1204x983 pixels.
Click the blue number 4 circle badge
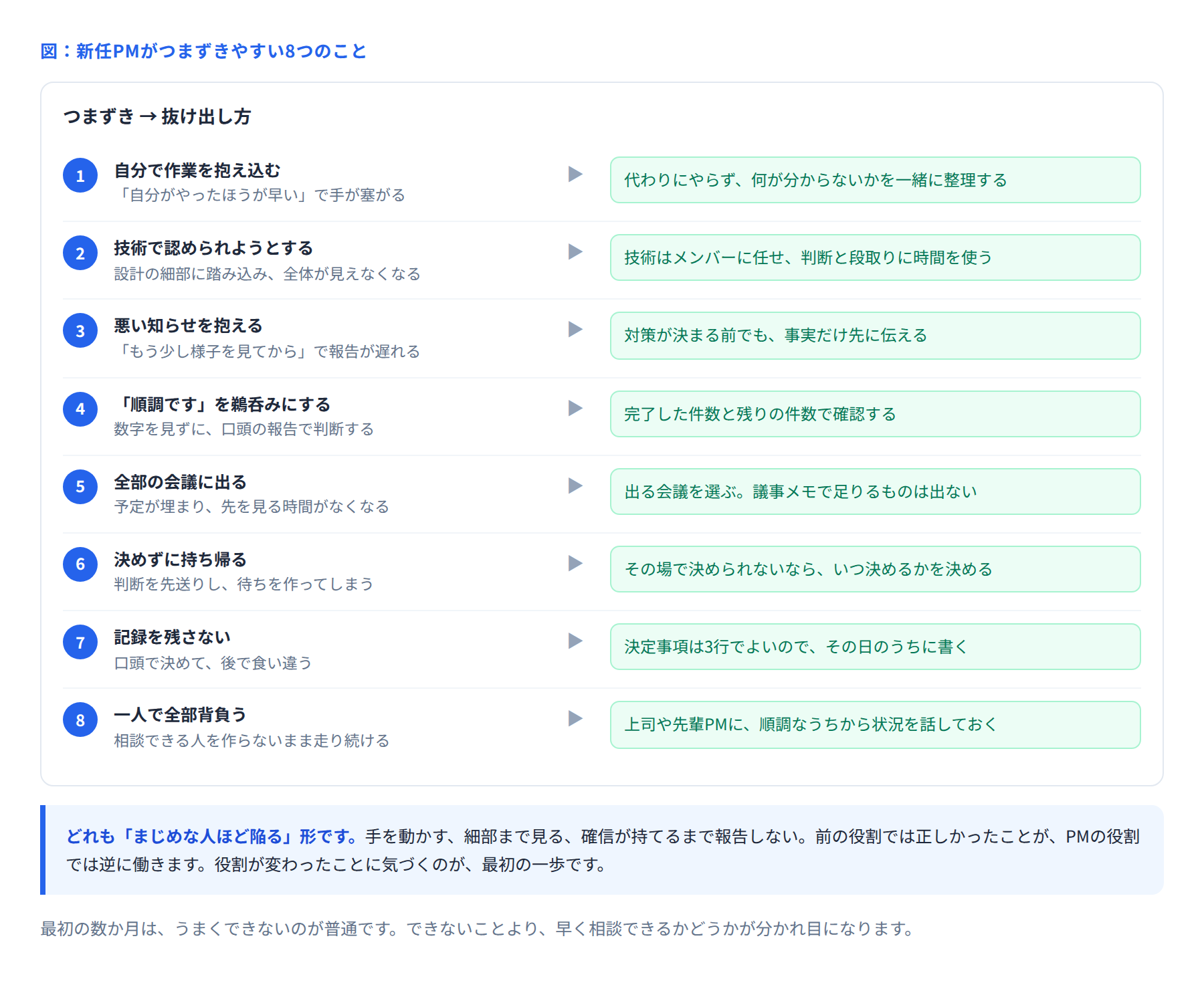tap(80, 409)
